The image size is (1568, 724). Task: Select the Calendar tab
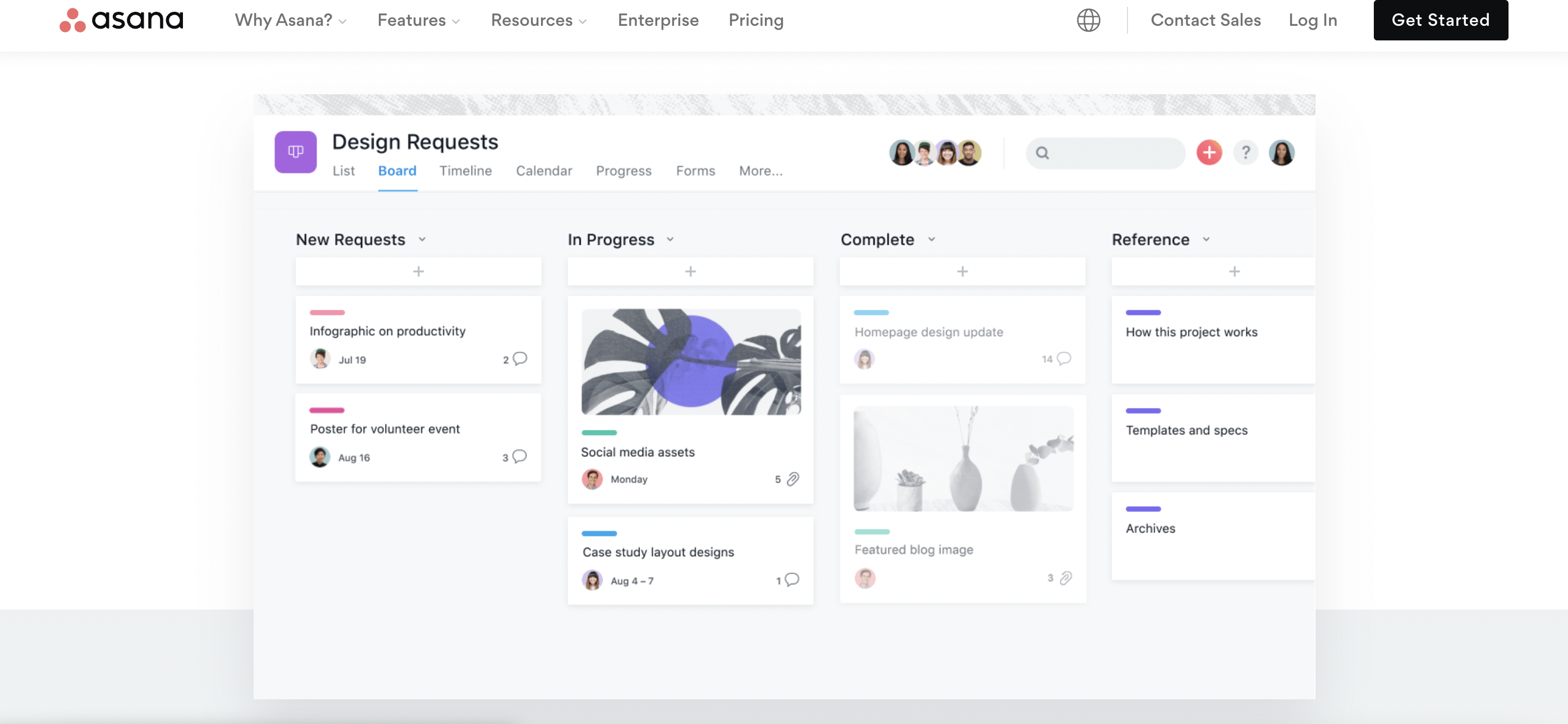coord(544,171)
